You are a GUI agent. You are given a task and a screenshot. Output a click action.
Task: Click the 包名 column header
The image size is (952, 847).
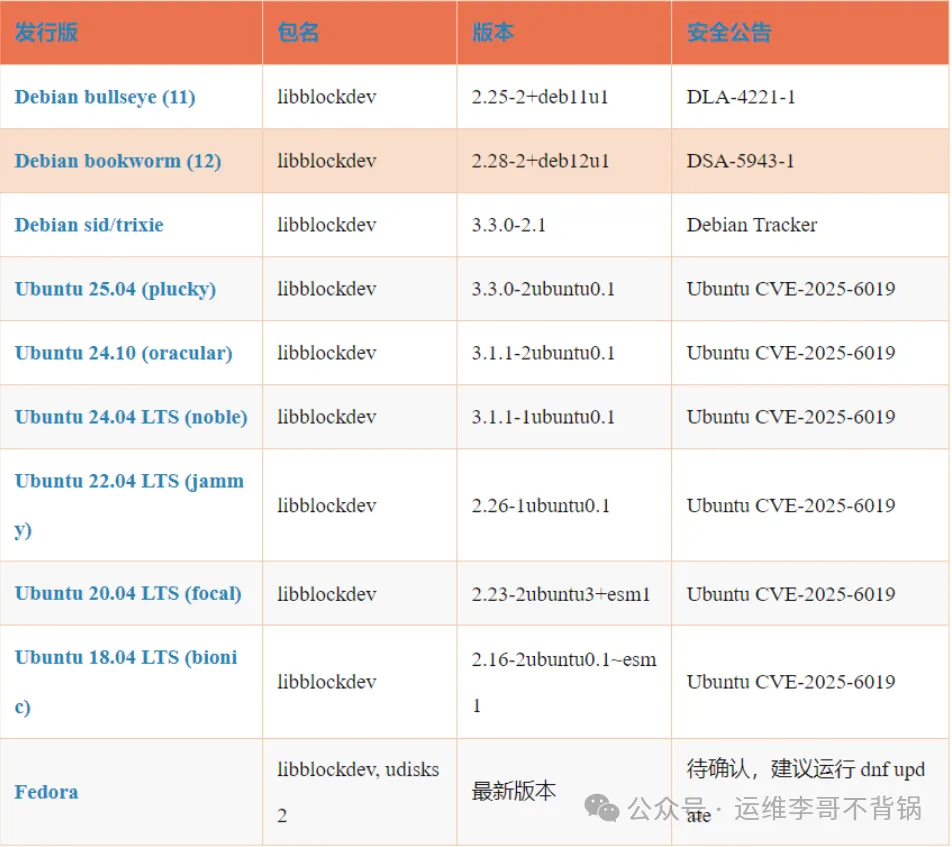coord(298,32)
